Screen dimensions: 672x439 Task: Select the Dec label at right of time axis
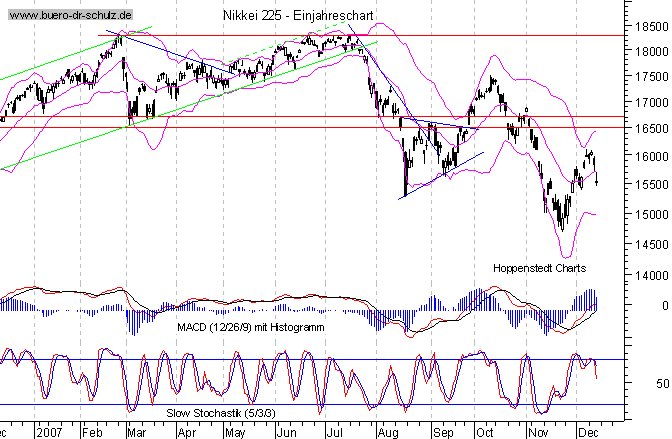(x=590, y=432)
